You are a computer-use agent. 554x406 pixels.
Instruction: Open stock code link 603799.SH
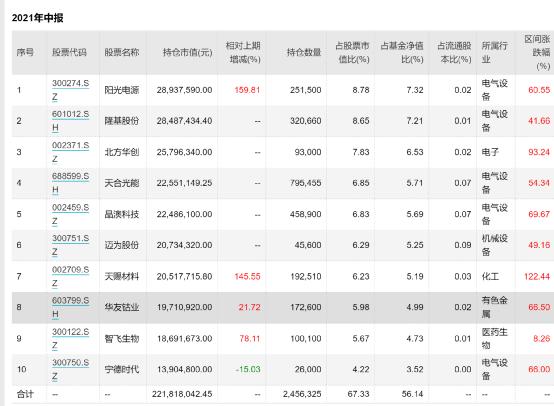click(x=70, y=307)
